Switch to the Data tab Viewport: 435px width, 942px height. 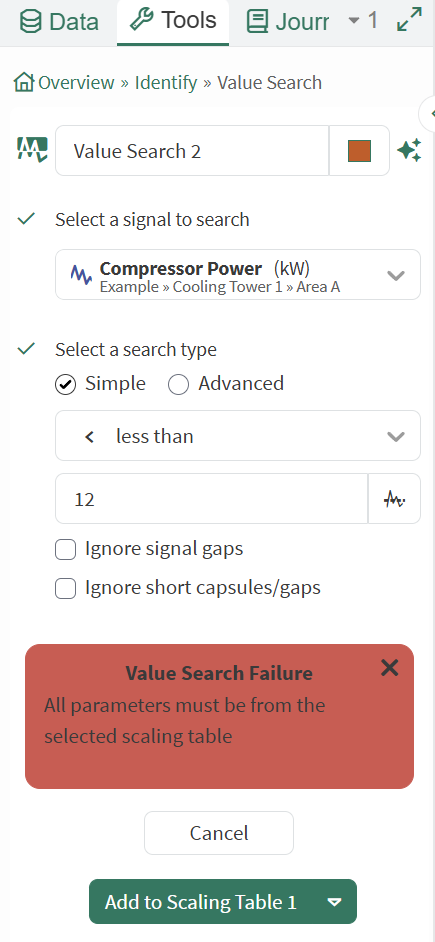(59, 22)
